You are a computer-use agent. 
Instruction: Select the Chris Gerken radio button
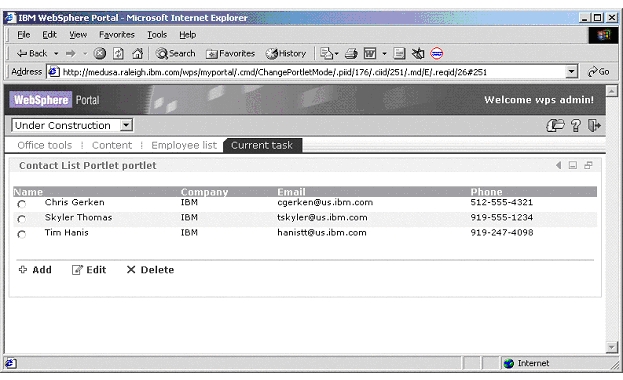22,204
